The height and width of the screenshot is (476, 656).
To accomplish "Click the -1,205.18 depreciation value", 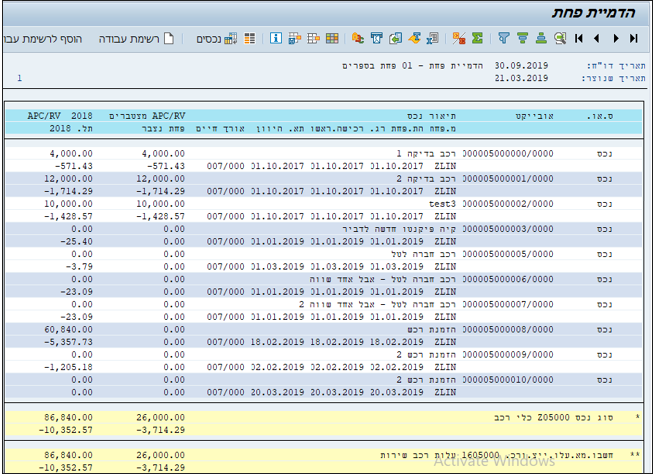I will tap(69, 367).
